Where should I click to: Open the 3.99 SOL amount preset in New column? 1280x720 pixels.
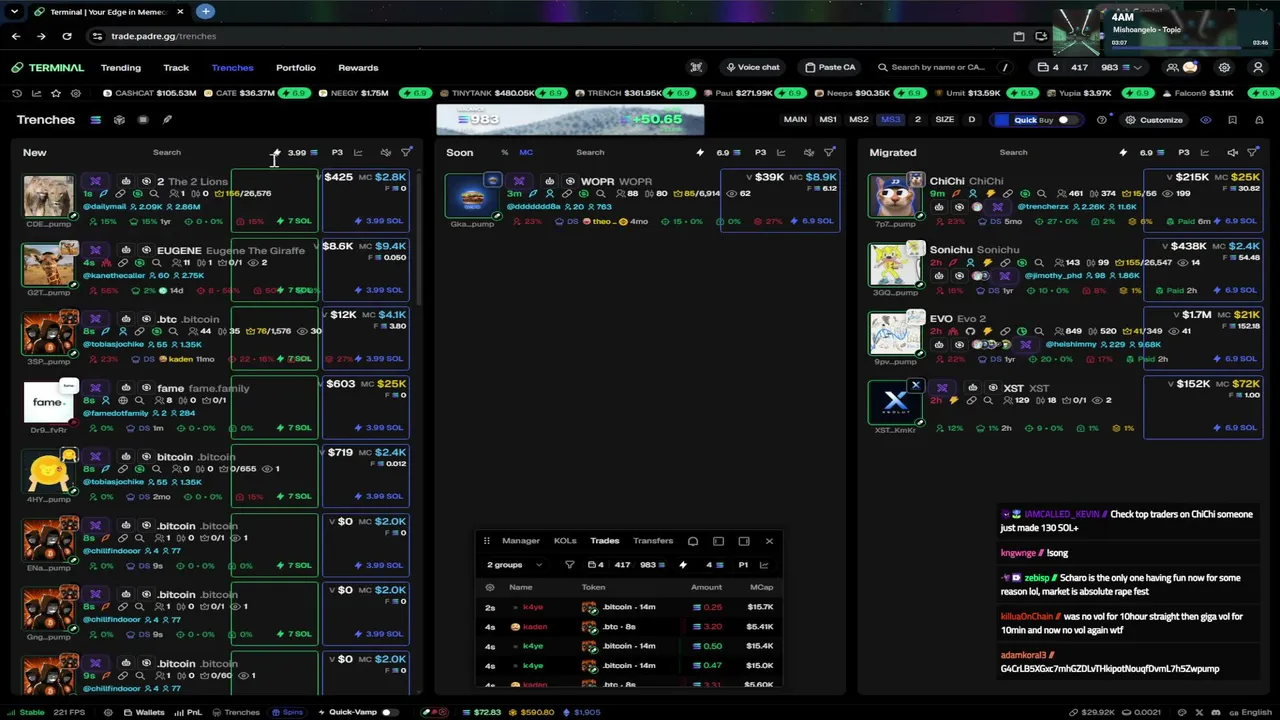tap(302, 152)
